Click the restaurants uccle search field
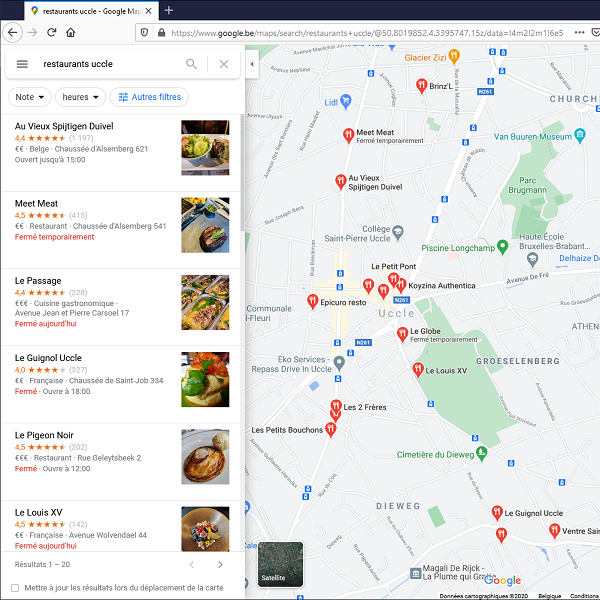Screen dimensions: 600x600 tap(111, 64)
